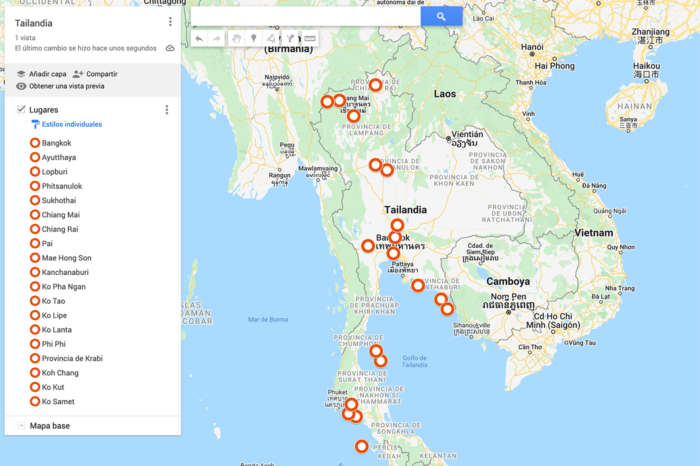The height and width of the screenshot is (466, 700).
Task: Click the Ayutthaya marker icon in list
Action: [35, 157]
